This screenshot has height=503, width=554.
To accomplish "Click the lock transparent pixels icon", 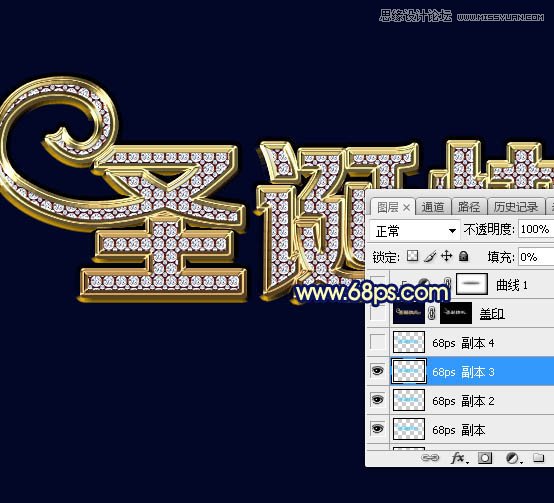I will click(x=413, y=256).
